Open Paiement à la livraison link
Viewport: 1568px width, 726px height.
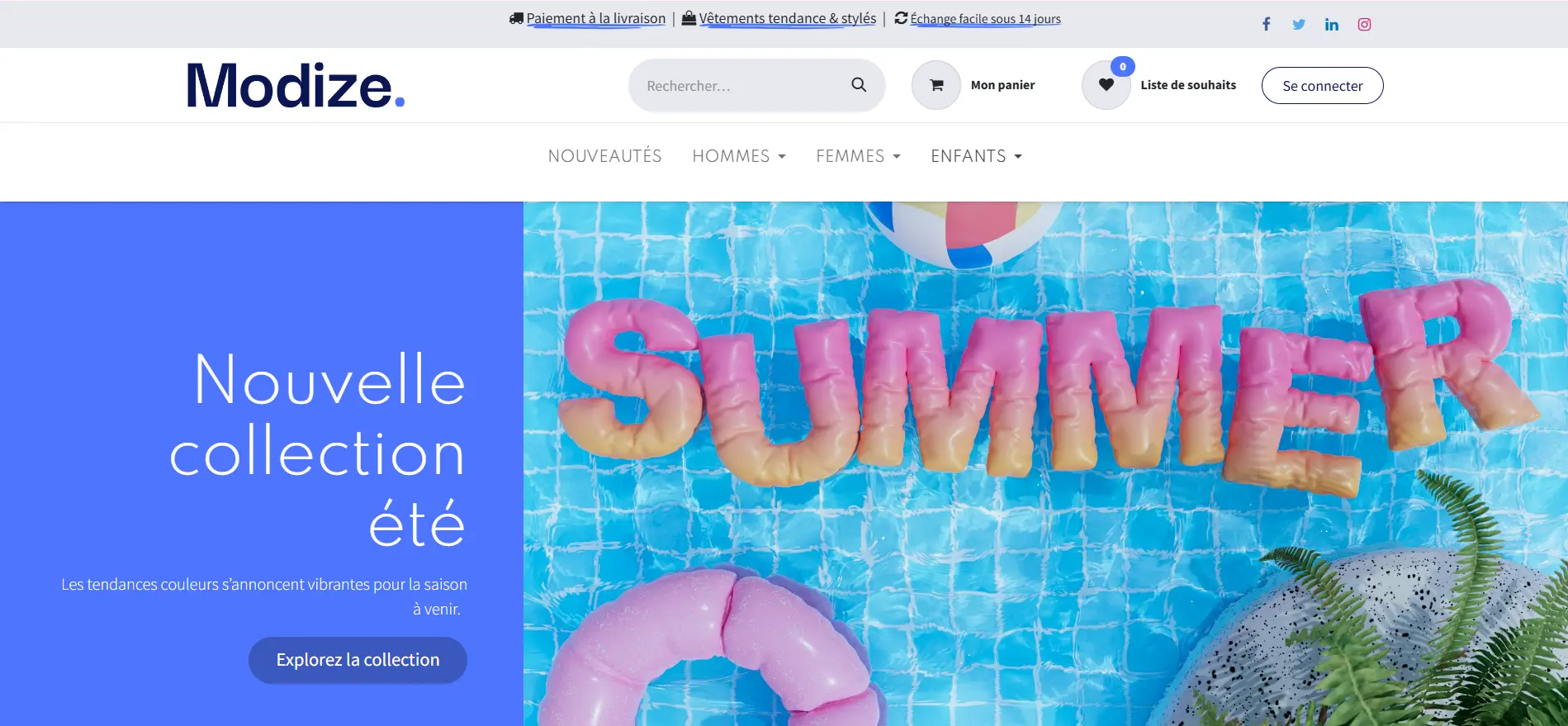click(x=595, y=18)
